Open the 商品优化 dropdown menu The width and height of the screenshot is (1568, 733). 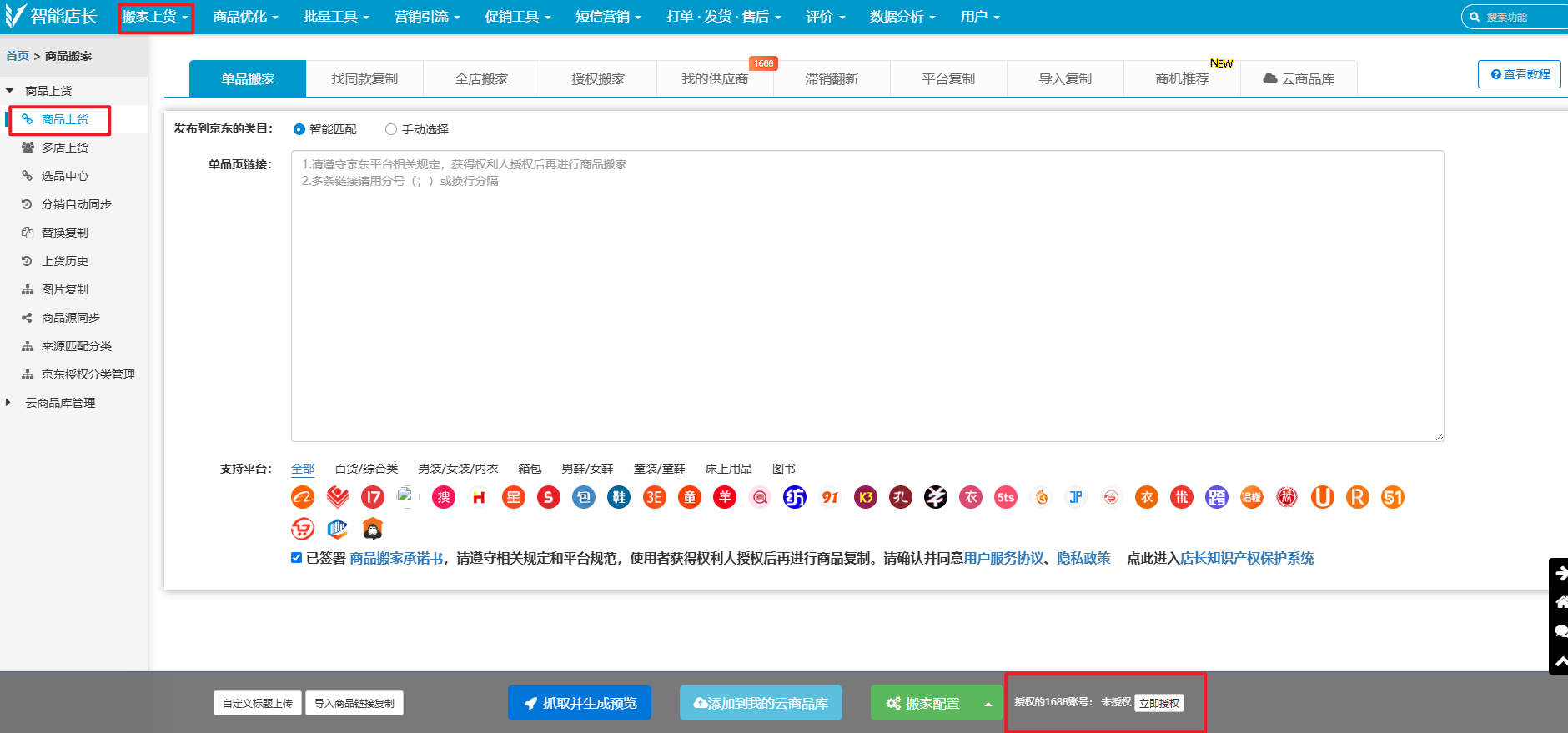tap(245, 17)
